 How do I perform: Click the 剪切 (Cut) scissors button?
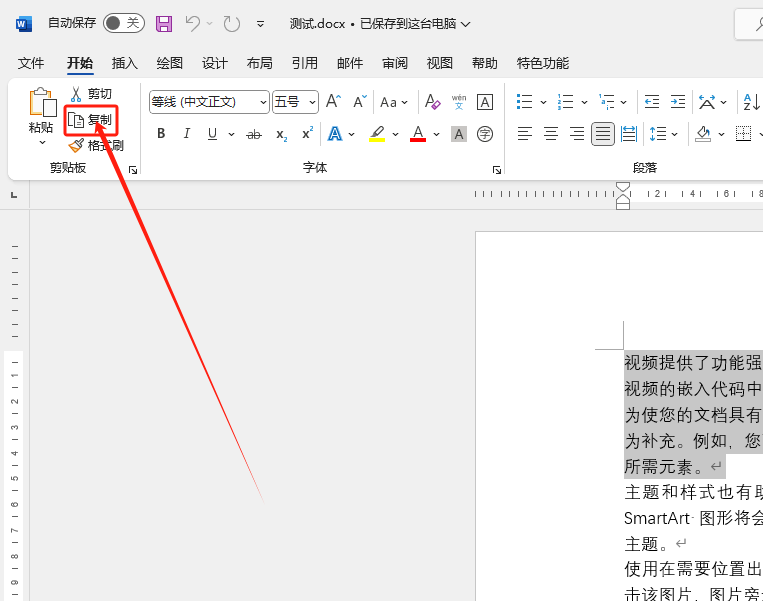coord(90,94)
